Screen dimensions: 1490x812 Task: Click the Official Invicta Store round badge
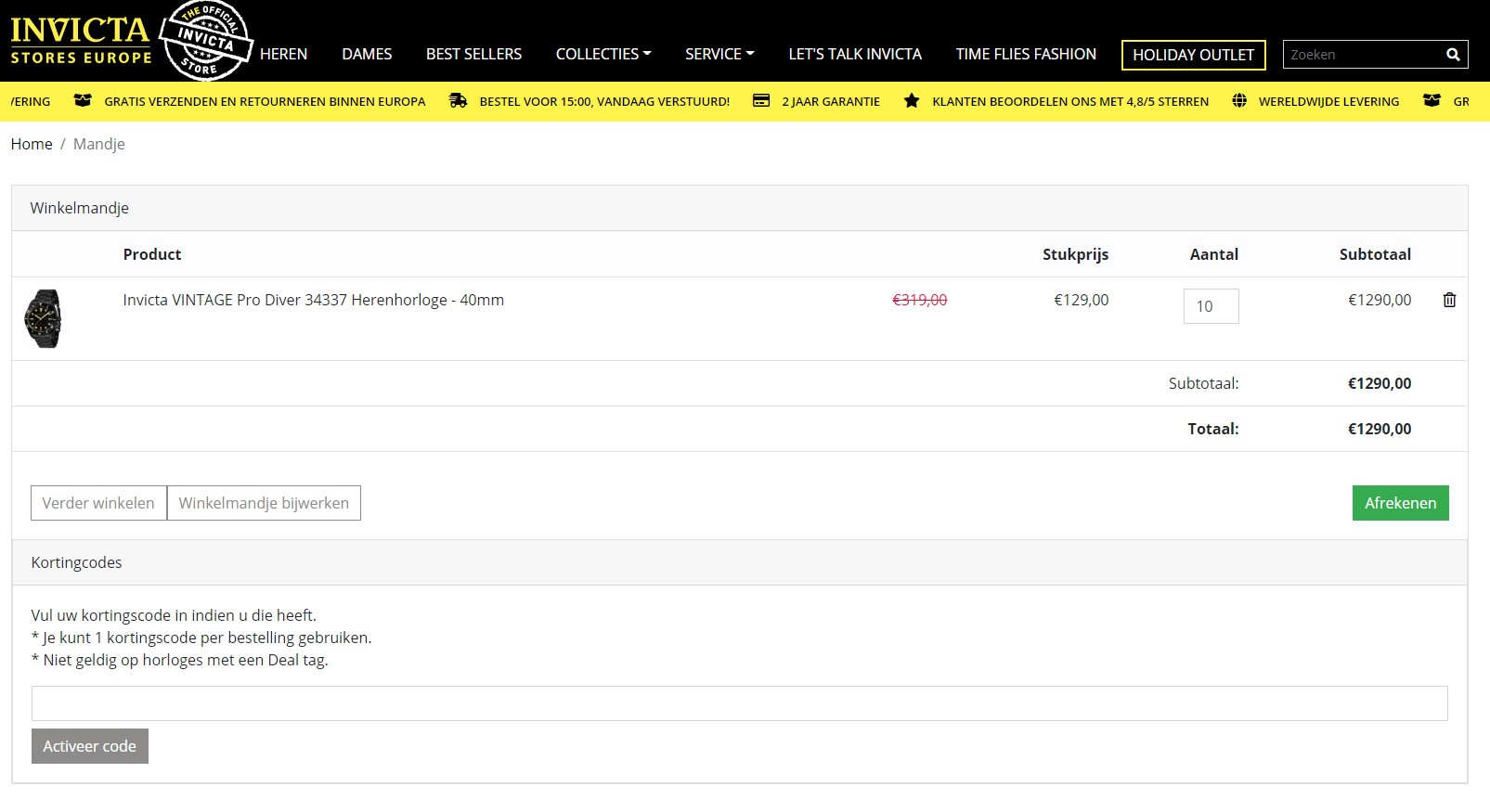206,41
